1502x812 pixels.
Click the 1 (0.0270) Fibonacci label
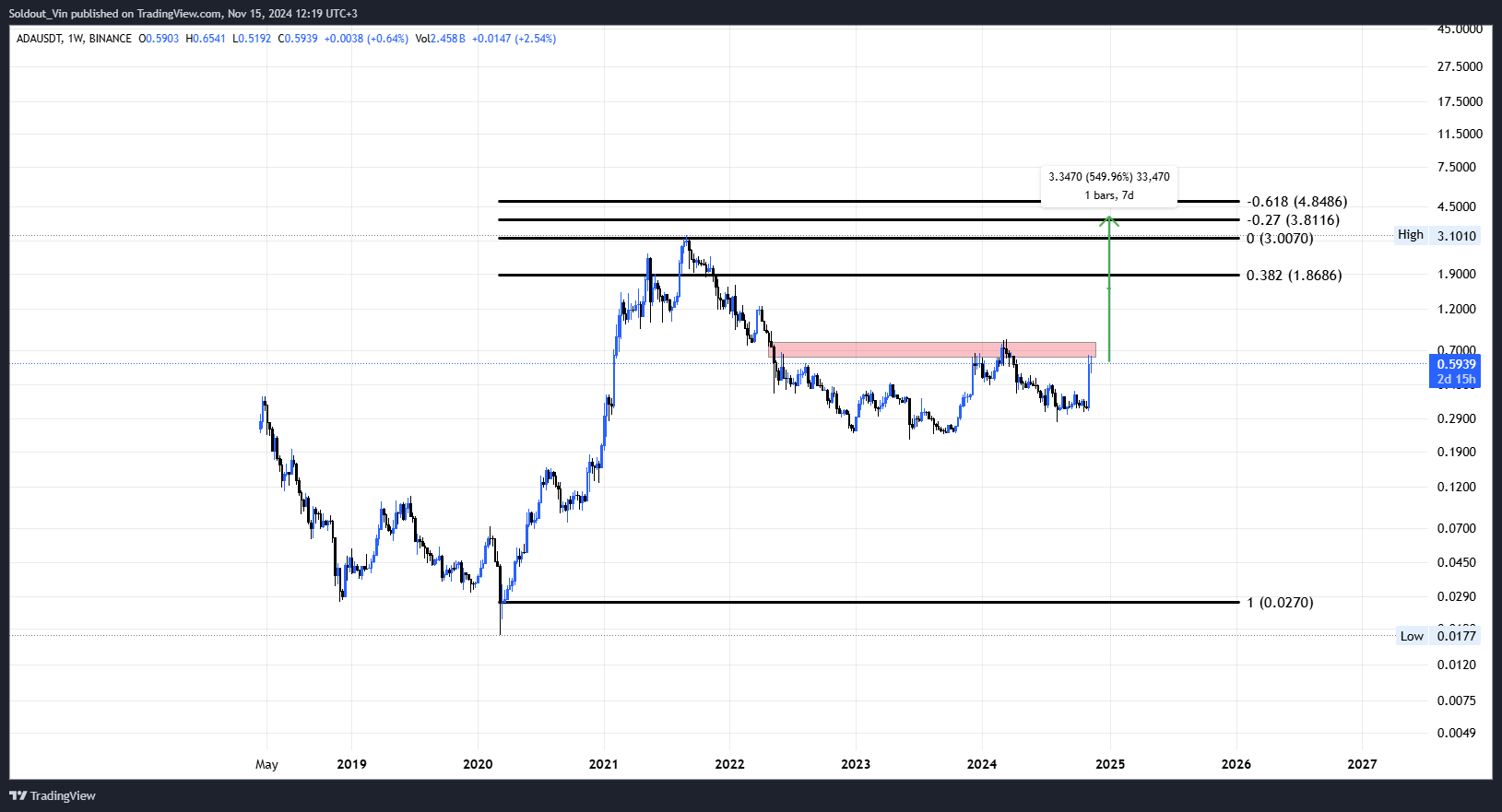[x=1280, y=603]
